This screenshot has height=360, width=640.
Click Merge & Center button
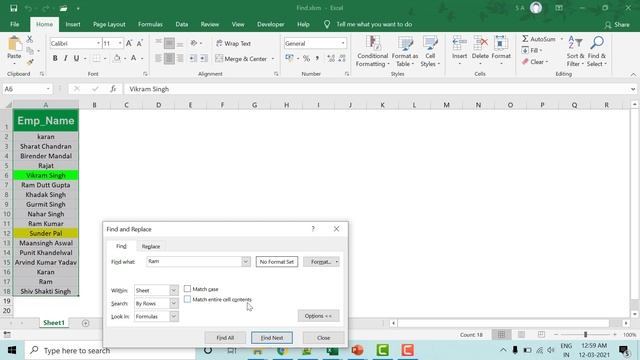(x=241, y=59)
